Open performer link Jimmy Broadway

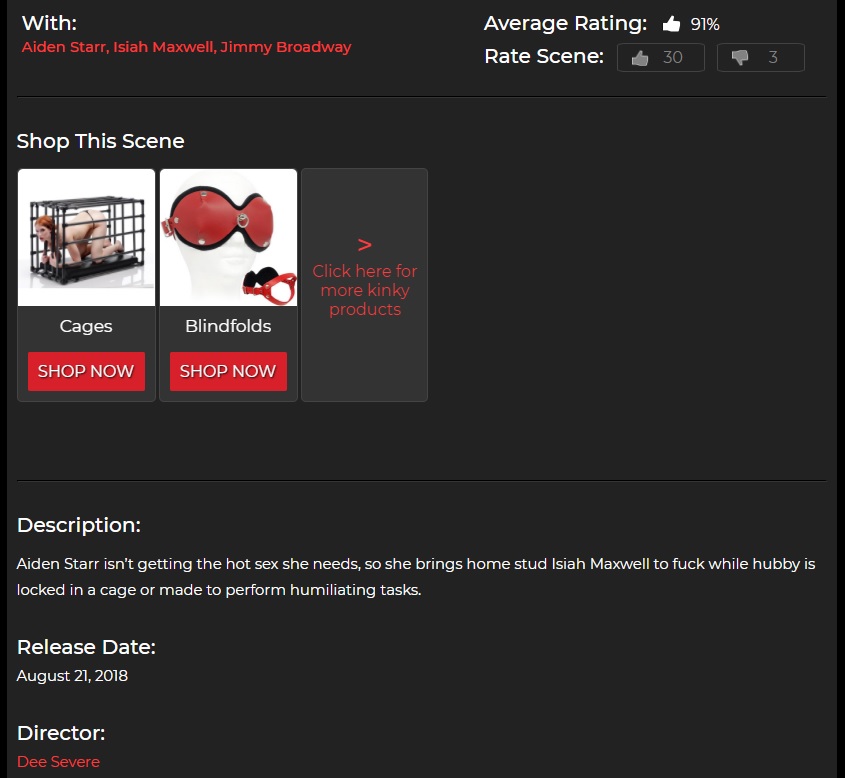click(286, 47)
